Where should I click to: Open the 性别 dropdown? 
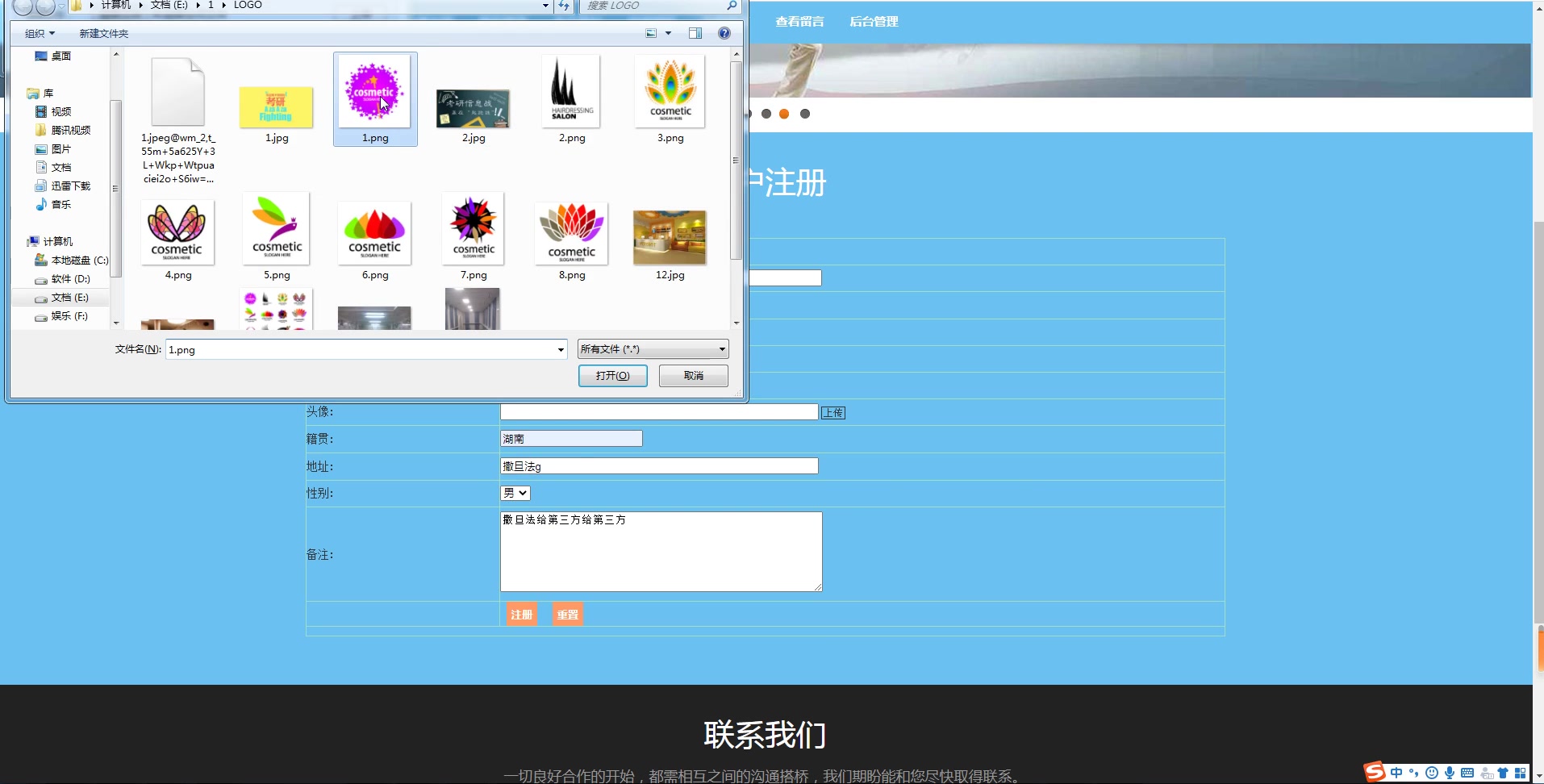tap(515, 493)
